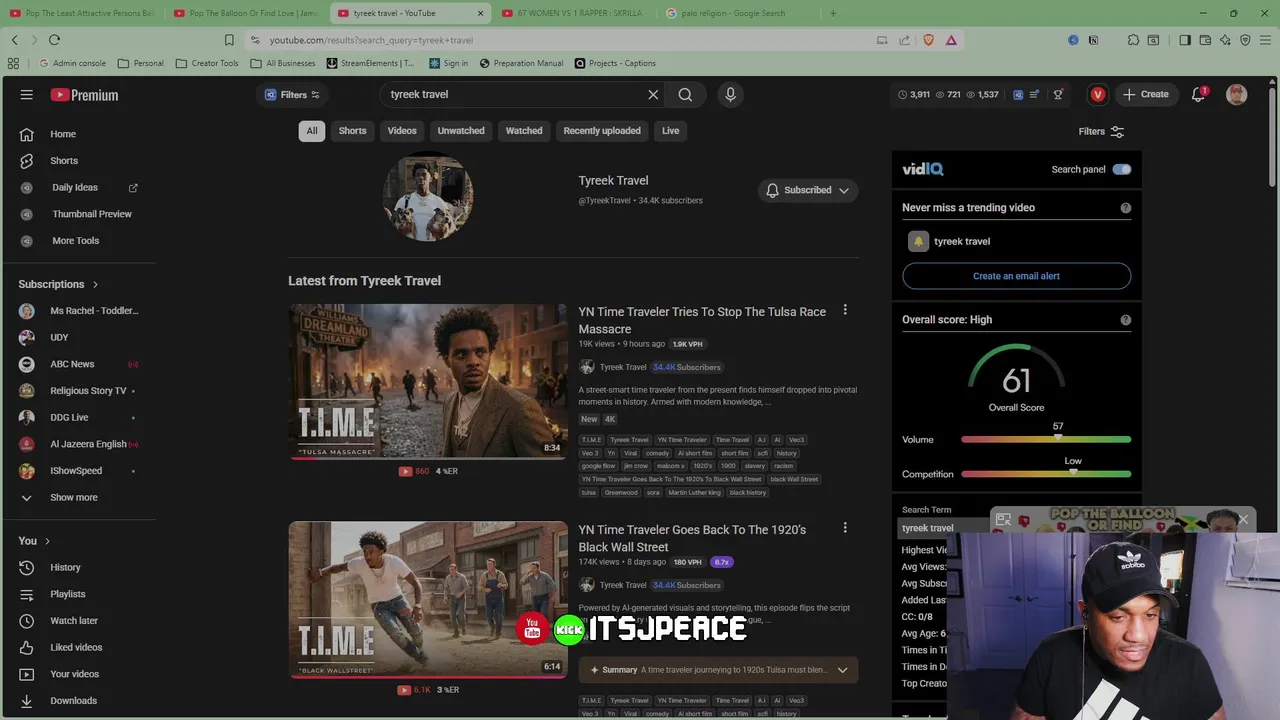Image resolution: width=1280 pixels, height=720 pixels.
Task: Select the Live filter chip
Action: (x=670, y=131)
